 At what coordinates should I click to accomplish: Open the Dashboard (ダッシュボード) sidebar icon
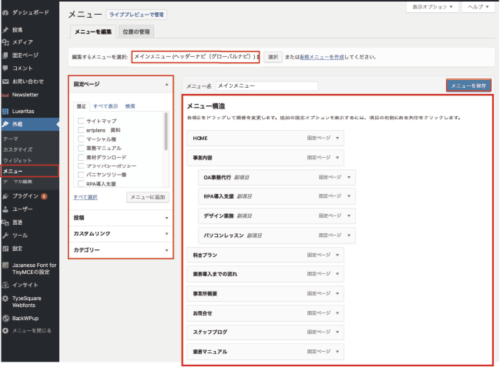[x=5, y=13]
